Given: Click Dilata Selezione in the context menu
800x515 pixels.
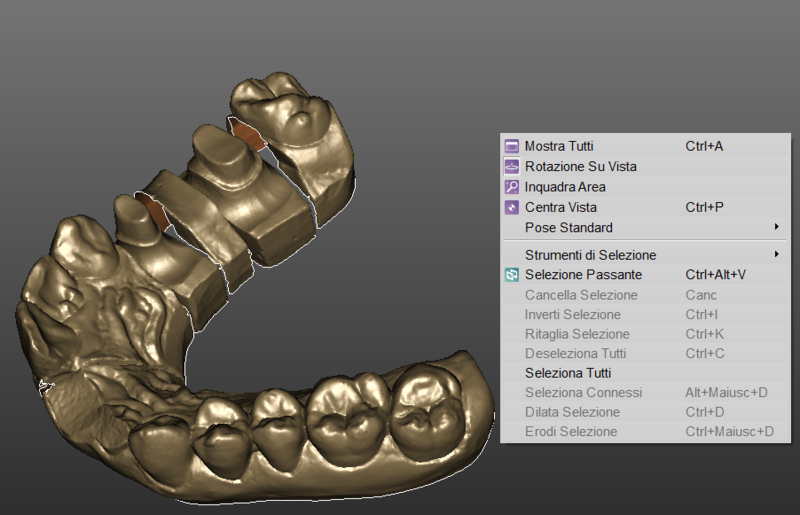Looking at the screenshot, I should tap(572, 412).
